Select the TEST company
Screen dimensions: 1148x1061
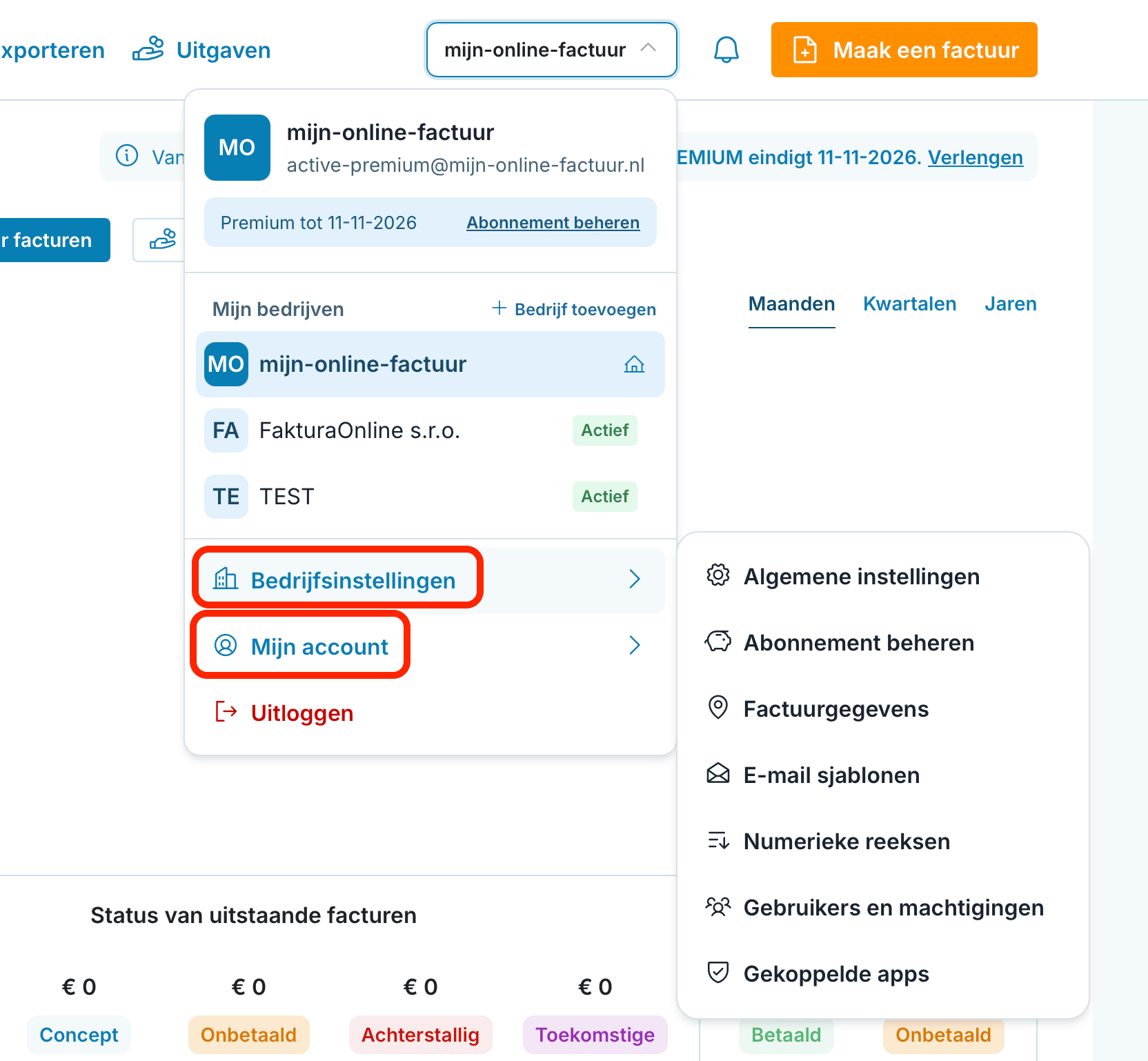[x=430, y=497]
